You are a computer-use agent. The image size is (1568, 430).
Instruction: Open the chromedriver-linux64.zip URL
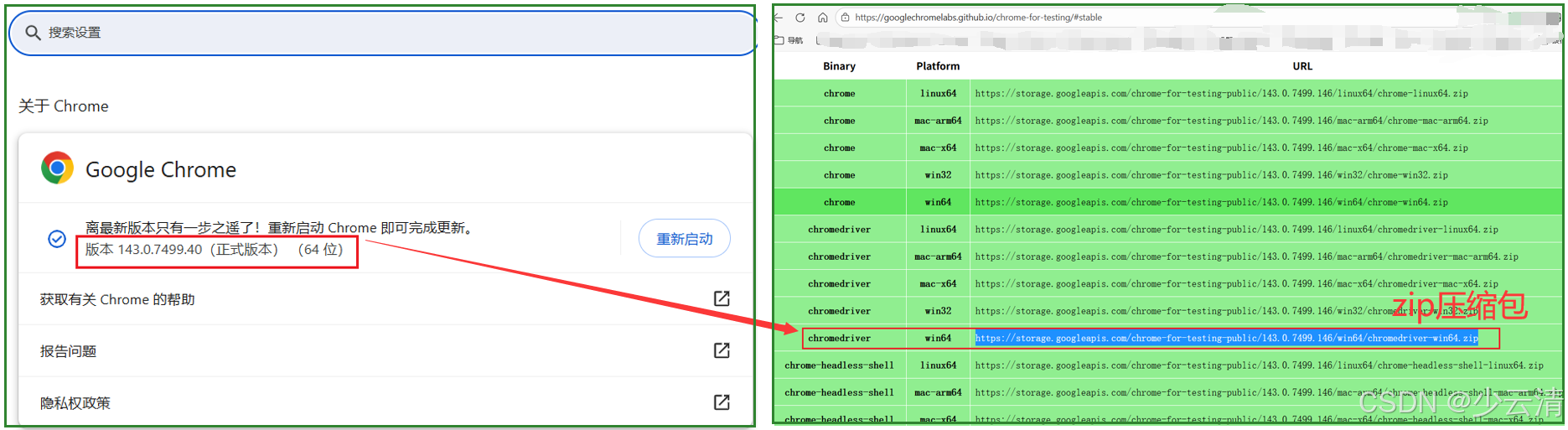coord(1236,229)
